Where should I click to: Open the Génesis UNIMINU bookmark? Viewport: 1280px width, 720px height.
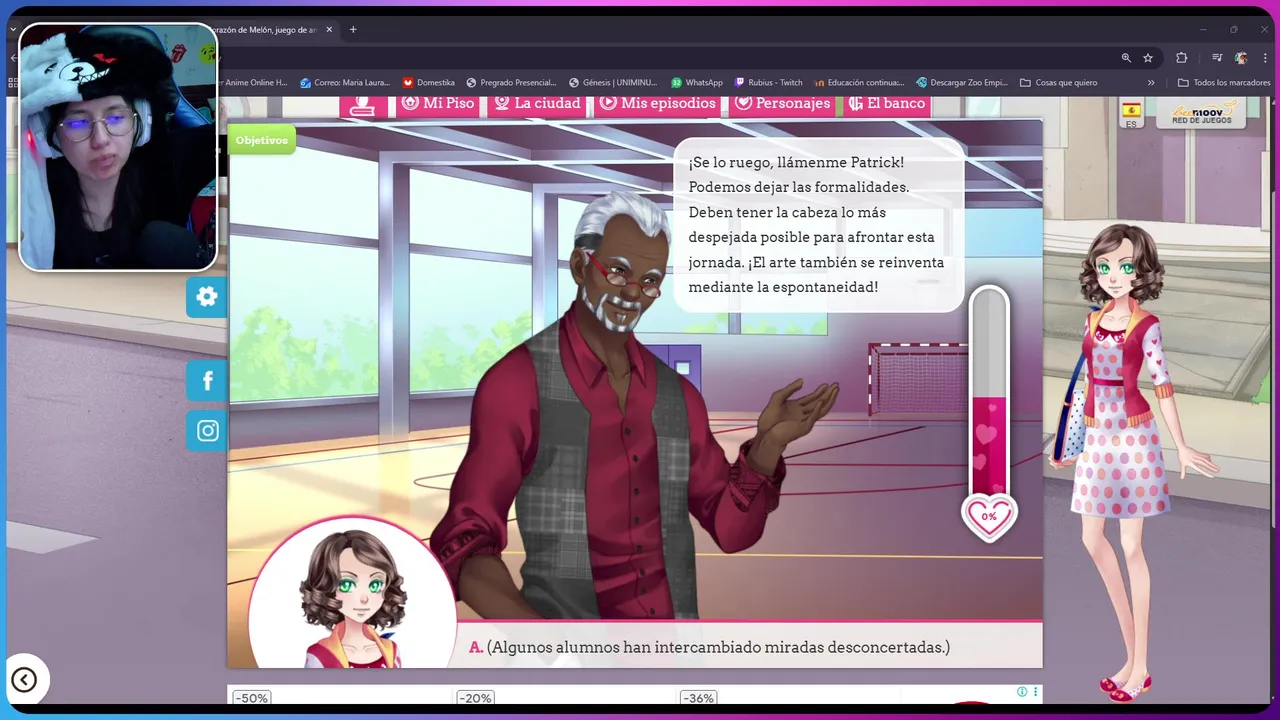[613, 83]
